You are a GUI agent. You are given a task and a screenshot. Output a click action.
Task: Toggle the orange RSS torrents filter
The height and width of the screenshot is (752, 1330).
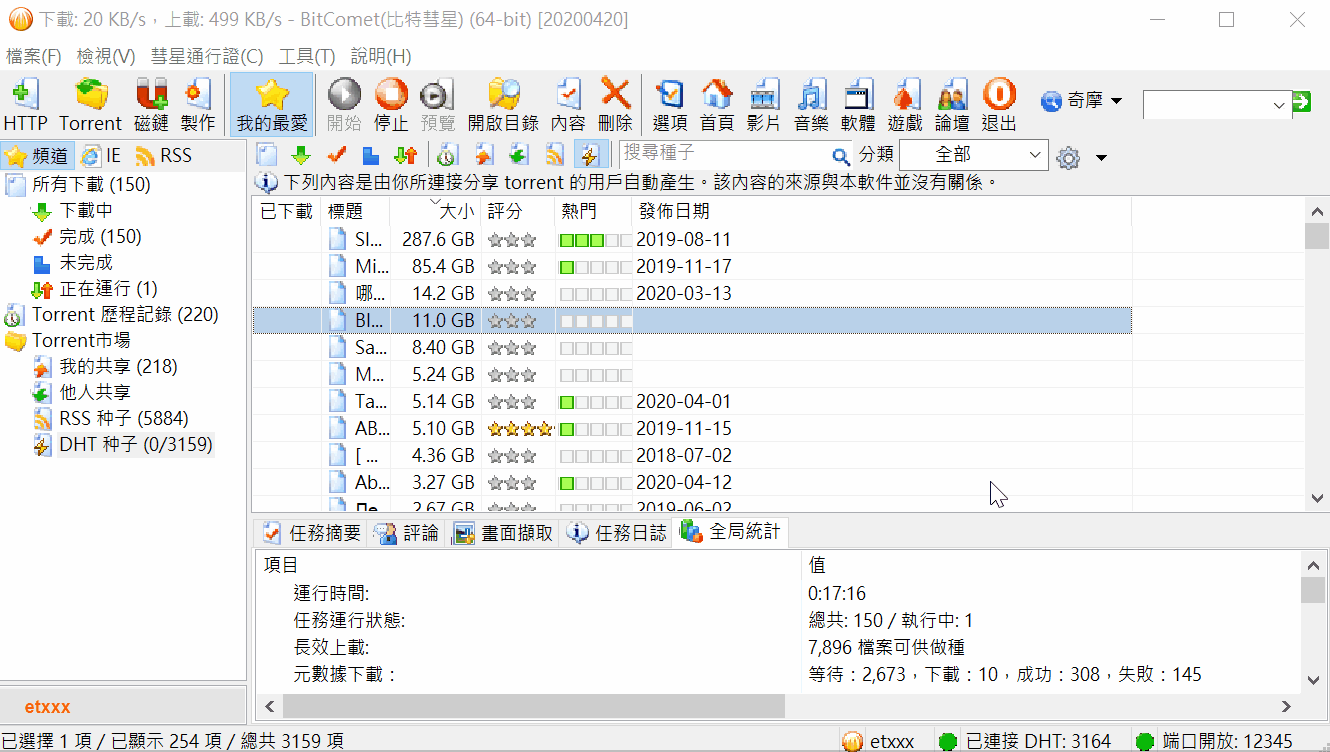555,155
